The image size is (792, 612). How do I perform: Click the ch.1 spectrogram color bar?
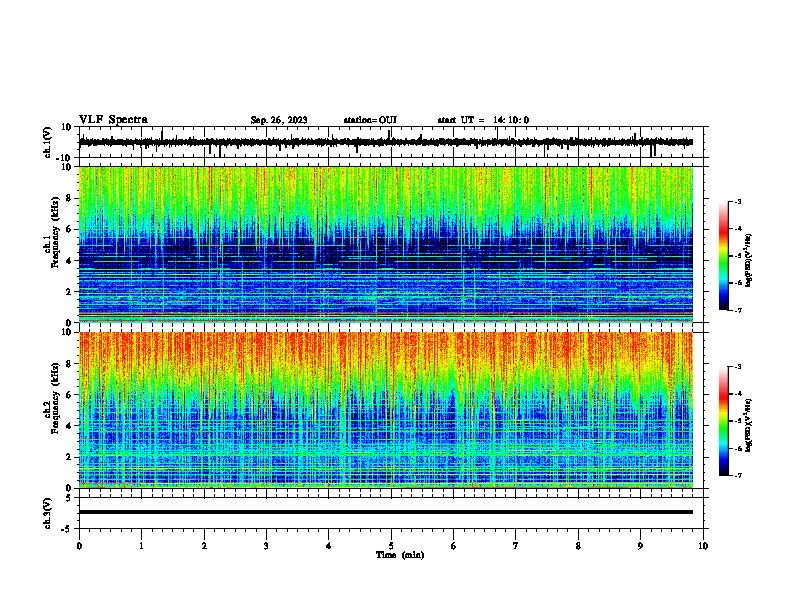pos(724,256)
